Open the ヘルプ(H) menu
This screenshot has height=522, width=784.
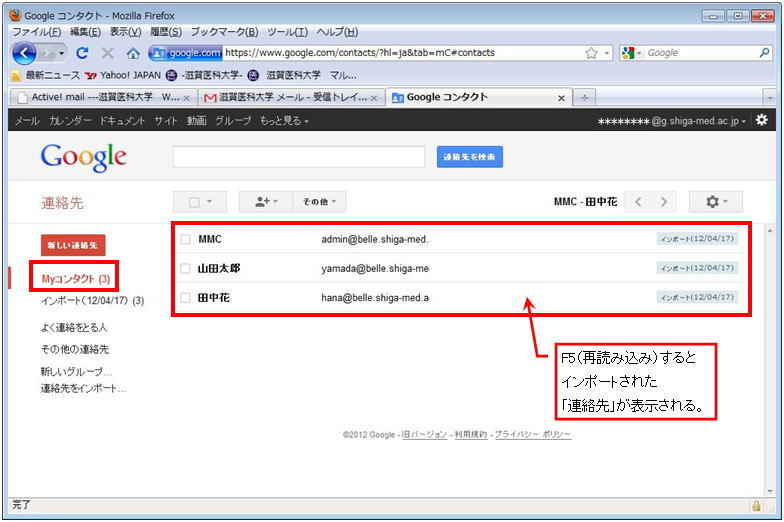[x=338, y=32]
